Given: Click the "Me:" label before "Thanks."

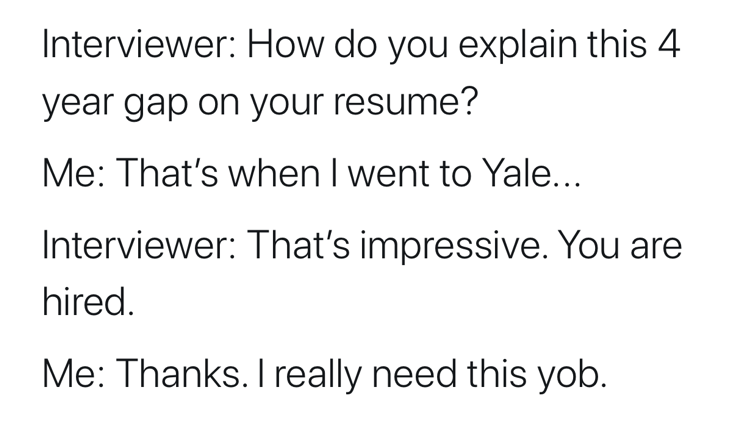Looking at the screenshot, I should coord(71,374).
